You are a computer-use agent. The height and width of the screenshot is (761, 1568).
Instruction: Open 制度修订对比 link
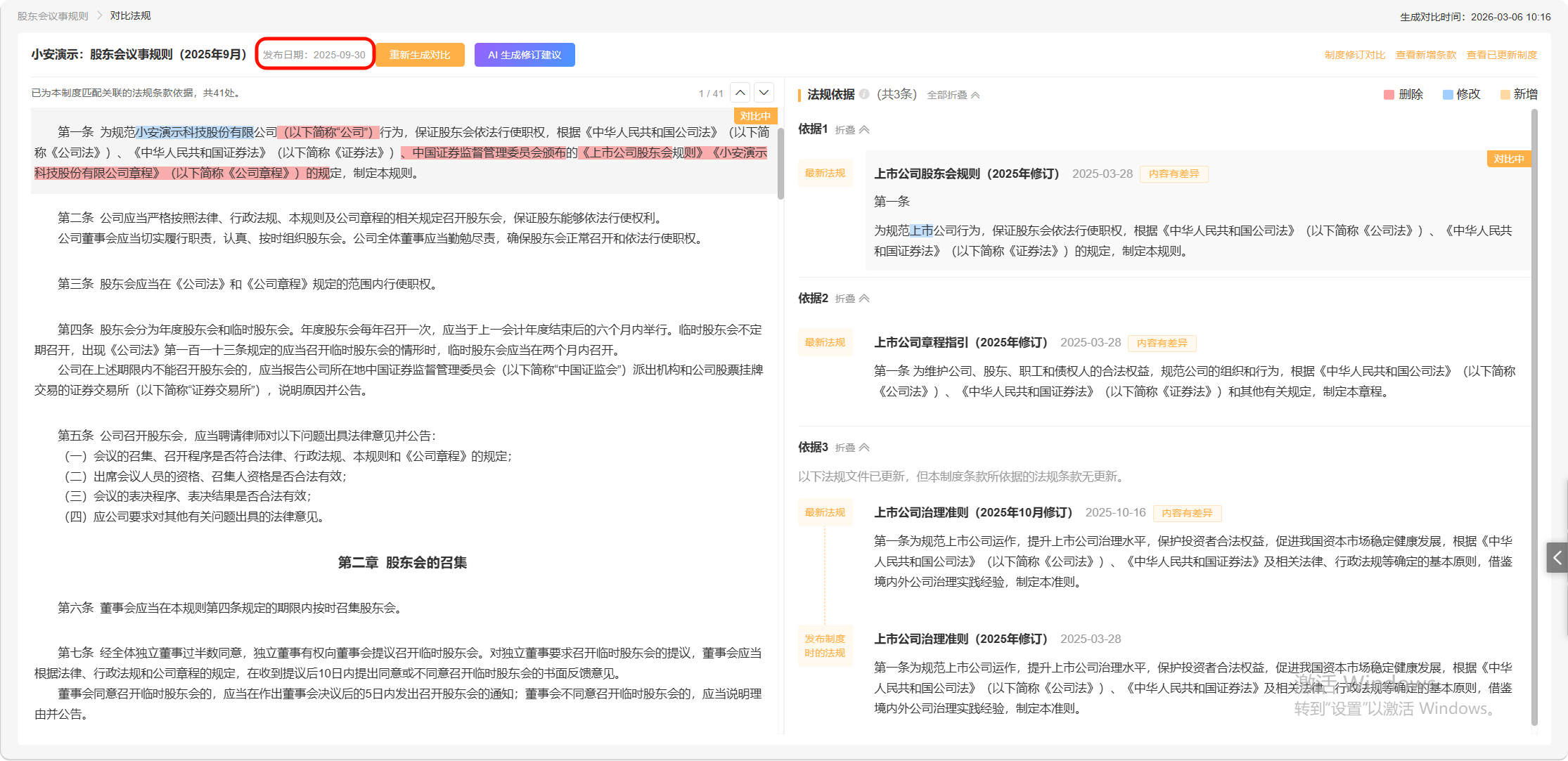(x=1354, y=55)
